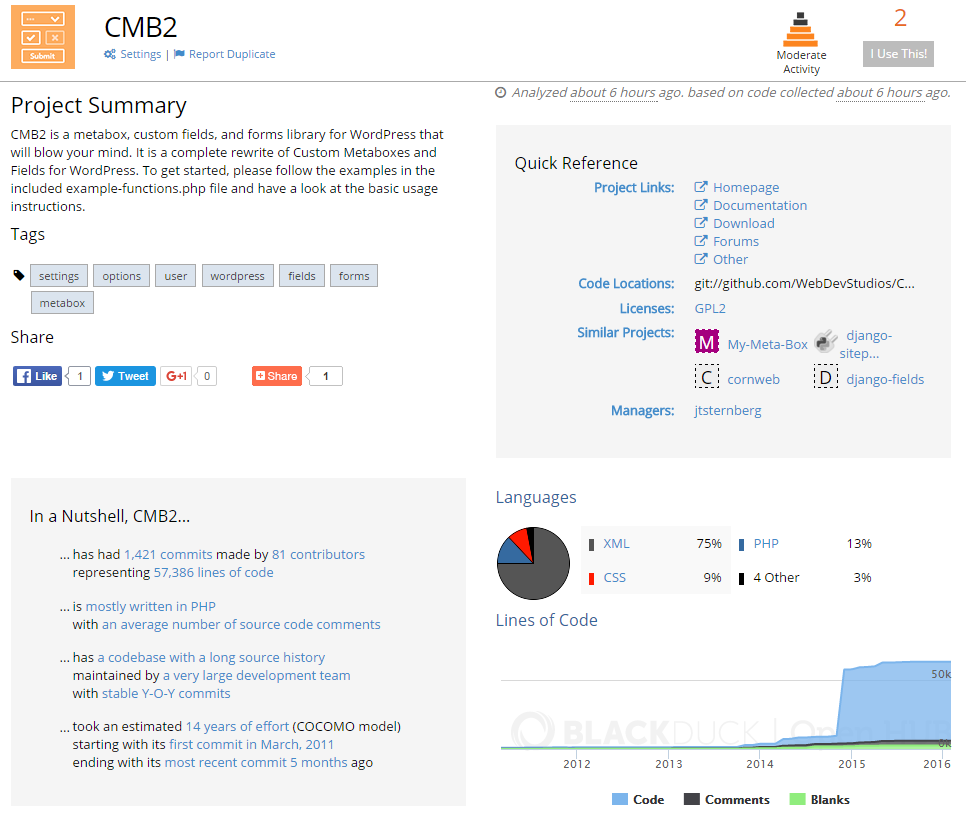Click the clock icon beside Analyzed
Image resolution: width=968 pixels, height=828 pixels.
point(501,93)
